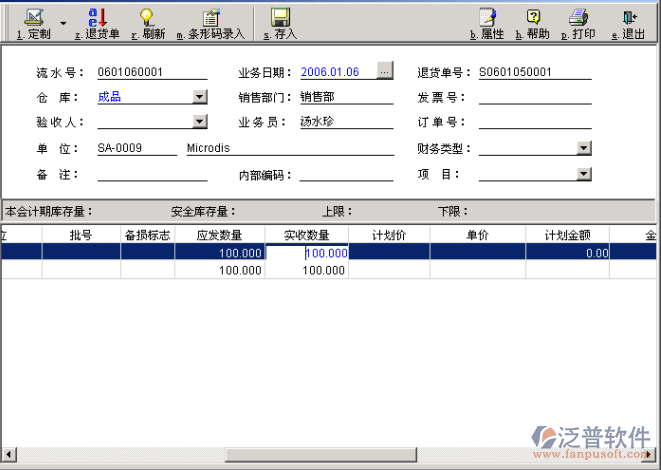Open the 仓库 warehouse dropdown
This screenshot has height=470, width=661.
tap(200, 97)
